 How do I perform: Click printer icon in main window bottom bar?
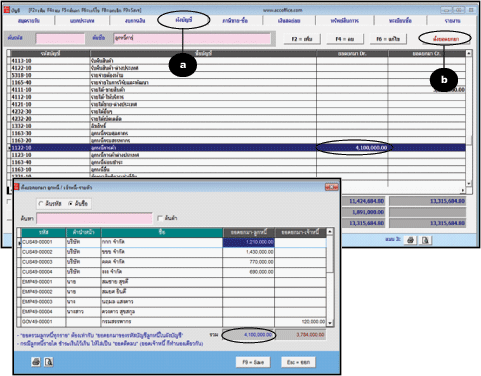[411, 240]
